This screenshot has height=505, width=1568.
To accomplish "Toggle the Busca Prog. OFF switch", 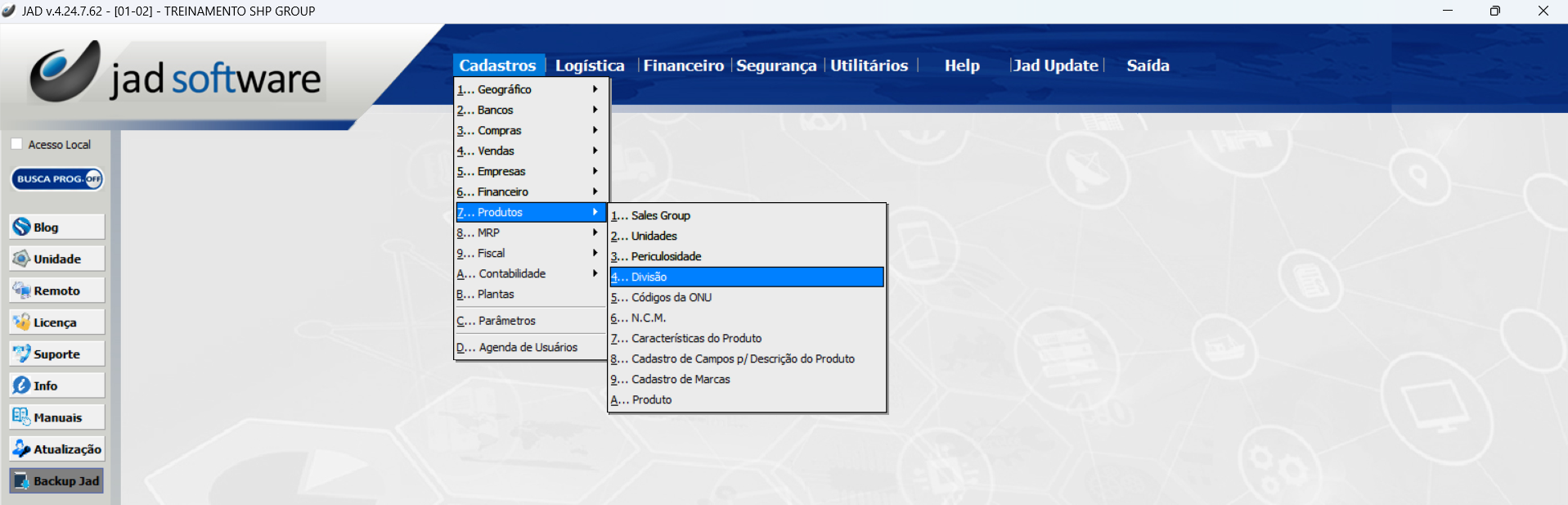I will coord(57,179).
